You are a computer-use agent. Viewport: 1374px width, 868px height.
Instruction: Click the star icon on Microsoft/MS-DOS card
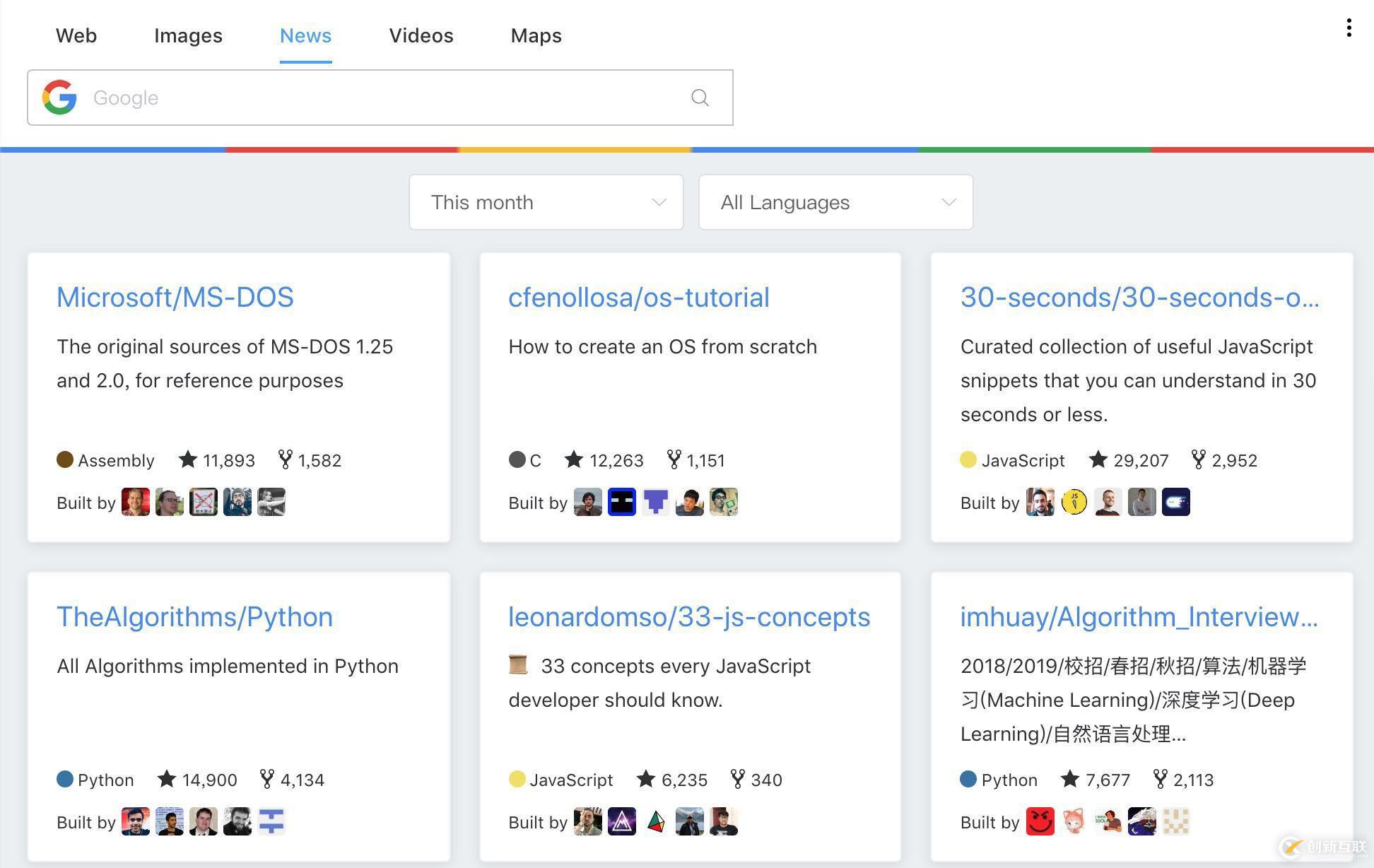(188, 460)
